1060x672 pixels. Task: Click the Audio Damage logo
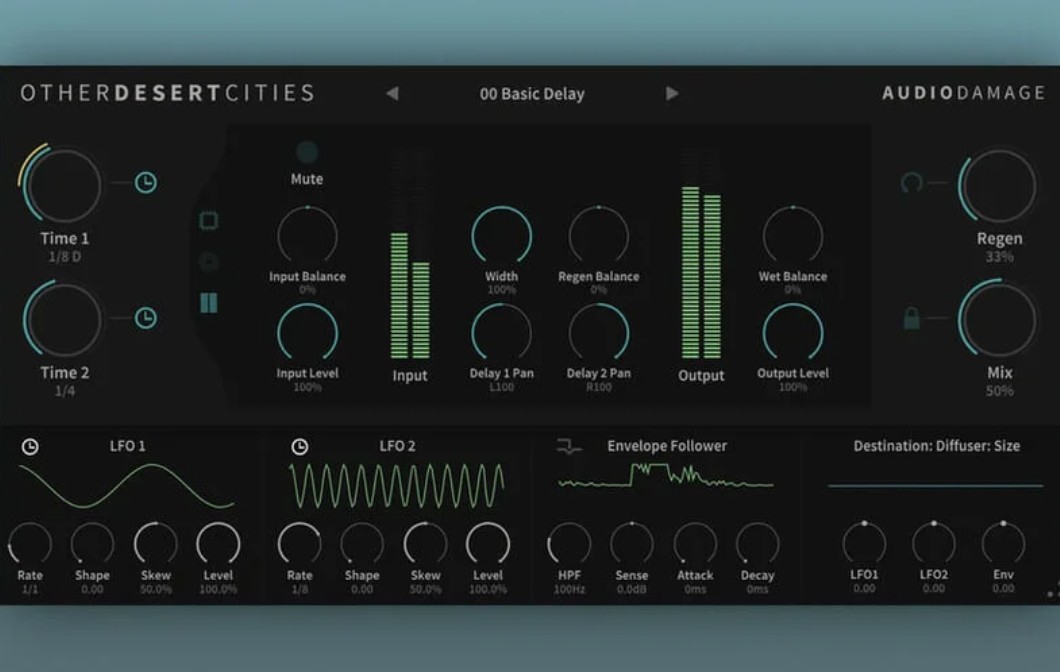click(x=962, y=93)
